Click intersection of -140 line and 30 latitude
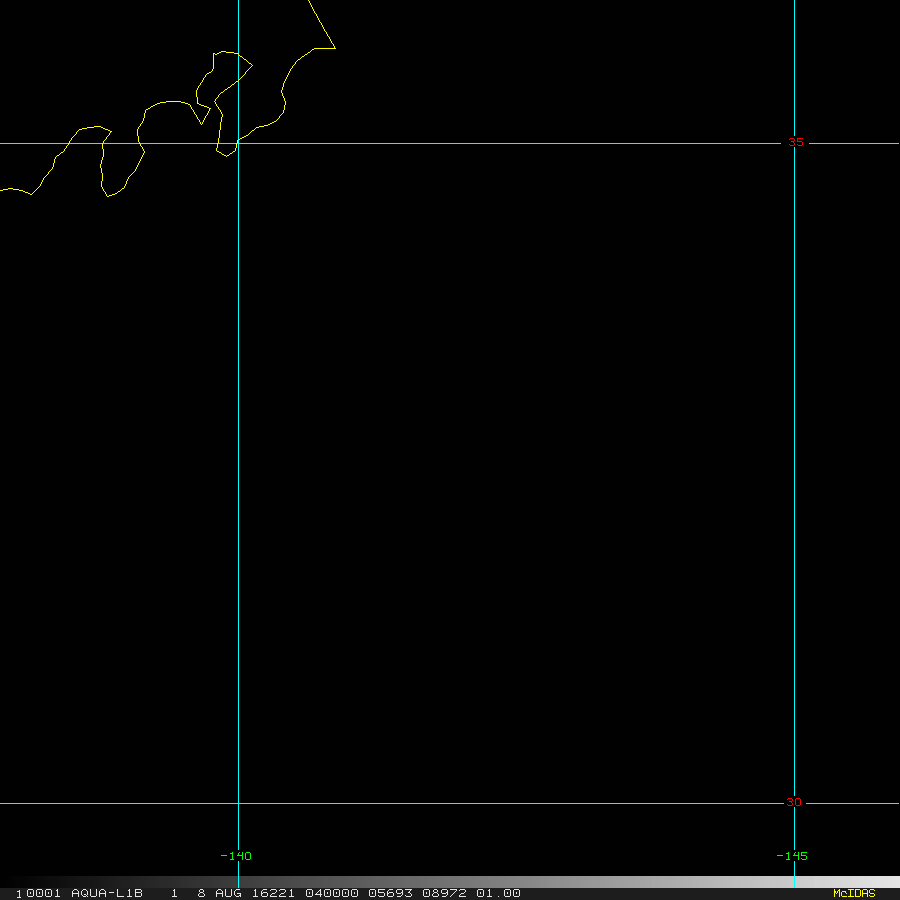900x900 pixels. (x=238, y=803)
